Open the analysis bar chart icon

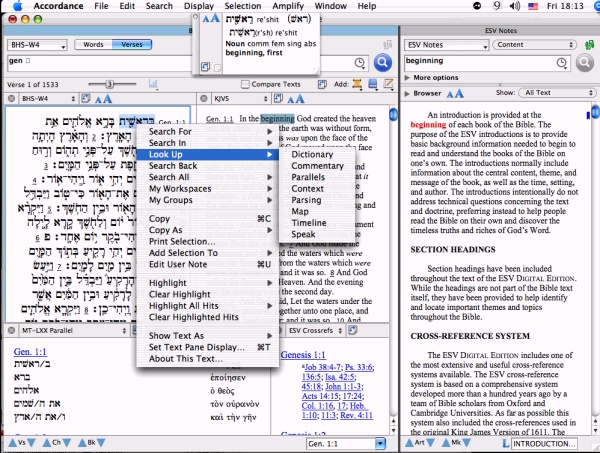pos(153,84)
